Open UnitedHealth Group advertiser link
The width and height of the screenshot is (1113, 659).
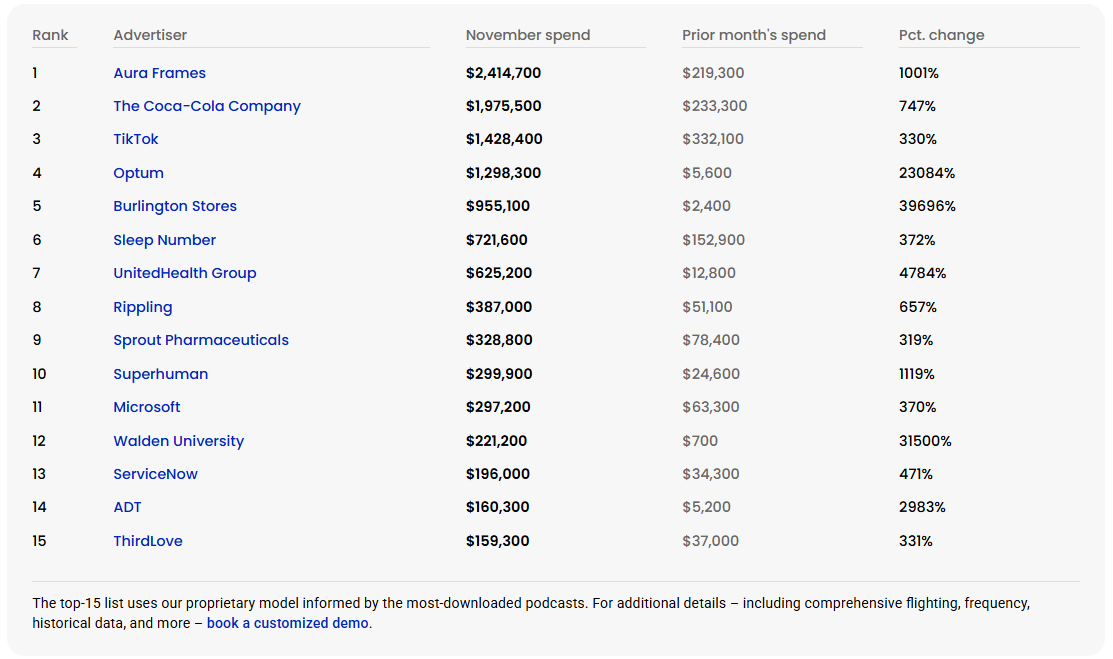[x=184, y=273]
